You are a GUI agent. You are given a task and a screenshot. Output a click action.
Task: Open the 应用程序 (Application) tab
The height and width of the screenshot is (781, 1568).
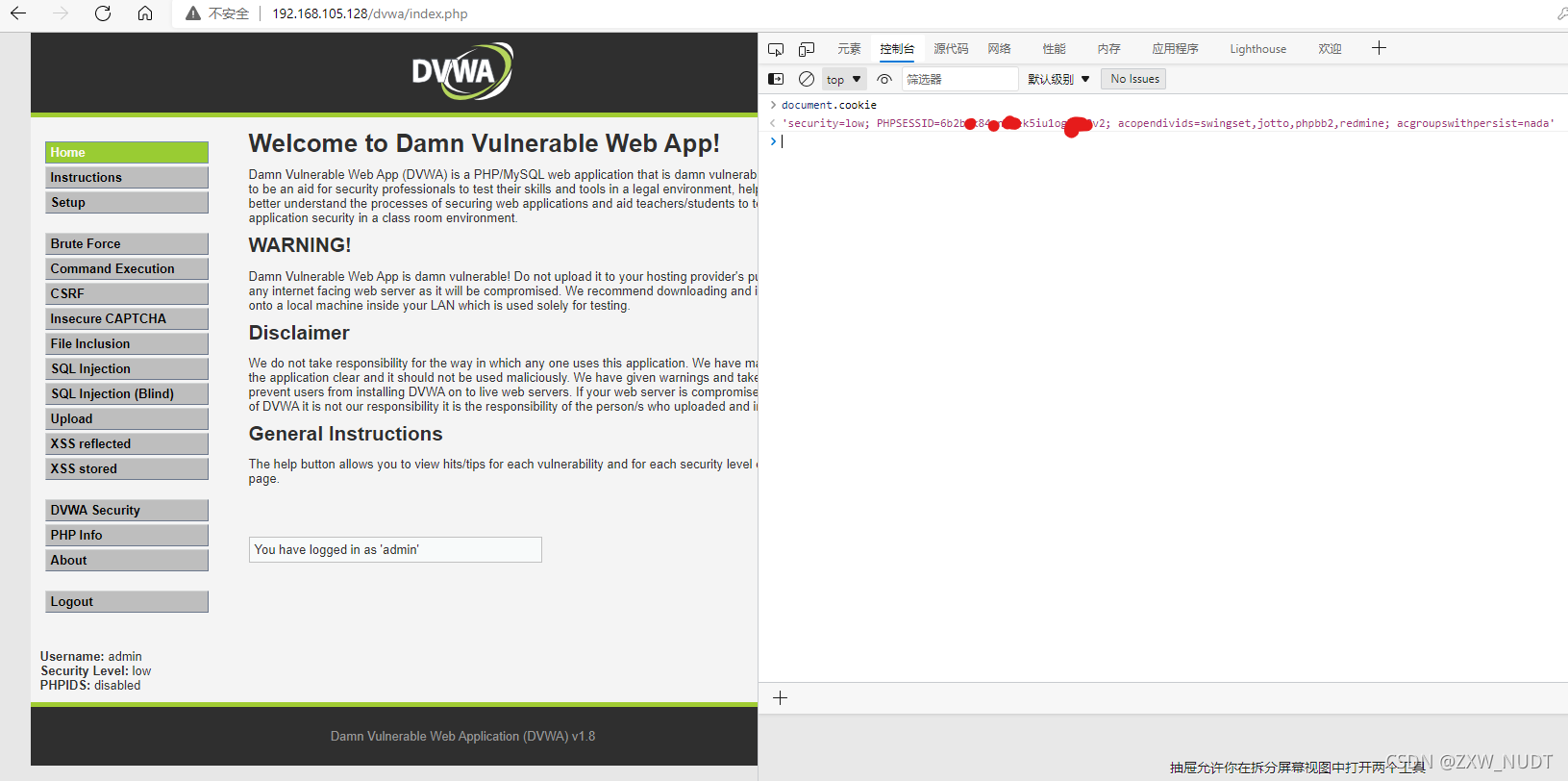tap(1175, 49)
